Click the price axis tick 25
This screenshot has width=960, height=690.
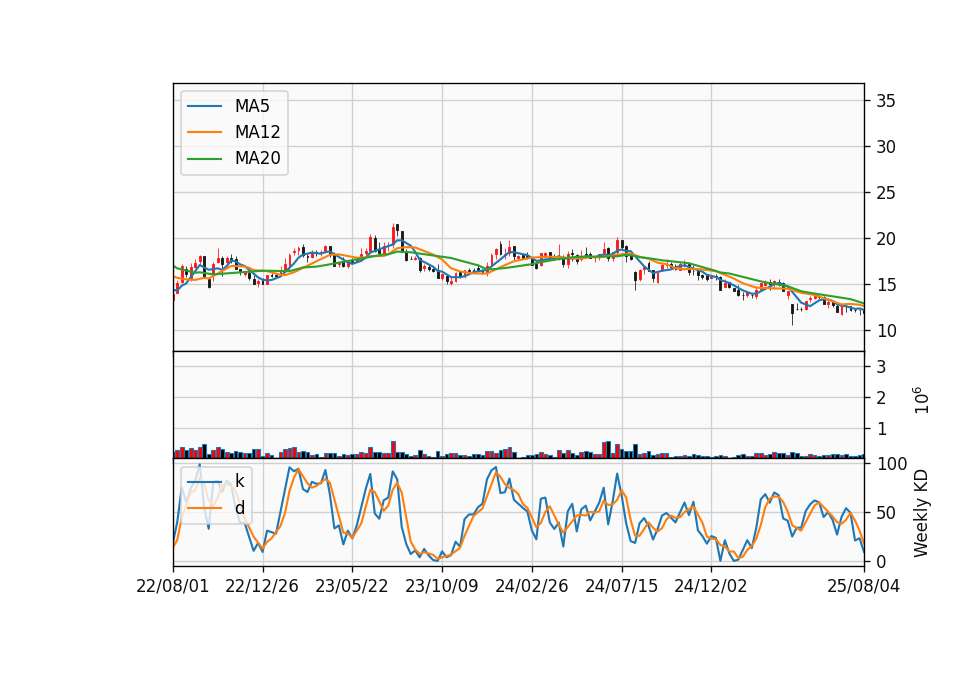point(886,193)
